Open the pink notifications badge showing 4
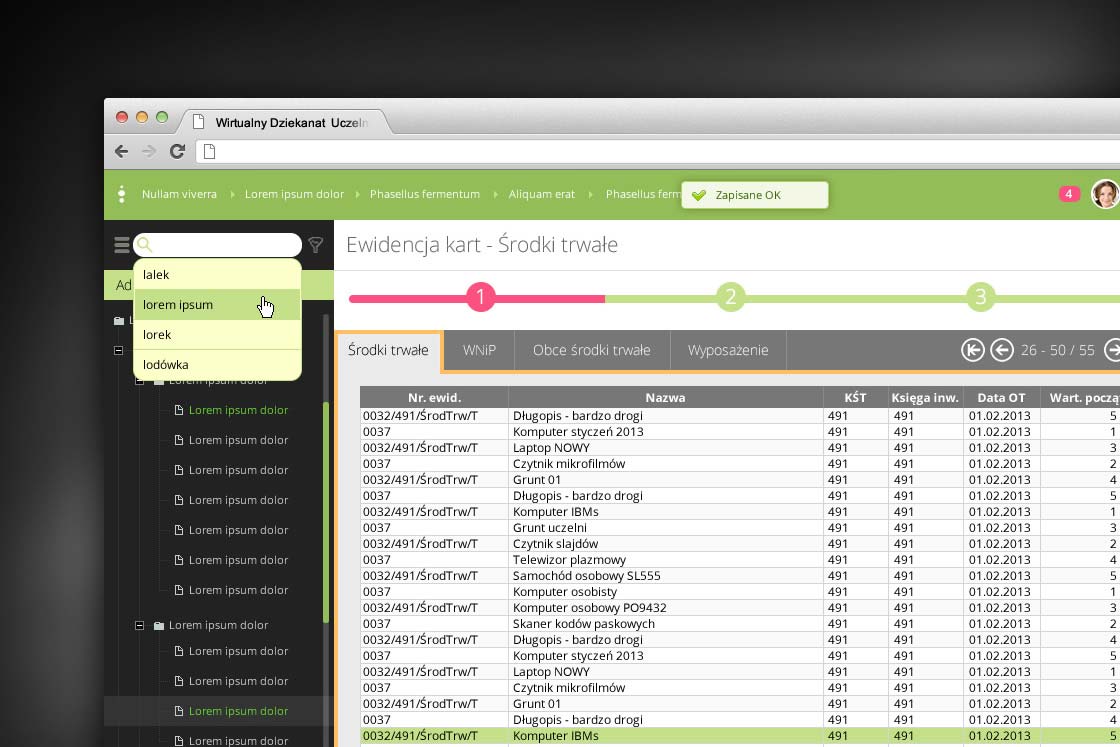Screen dimensions: 1120x747 (x=1069, y=194)
